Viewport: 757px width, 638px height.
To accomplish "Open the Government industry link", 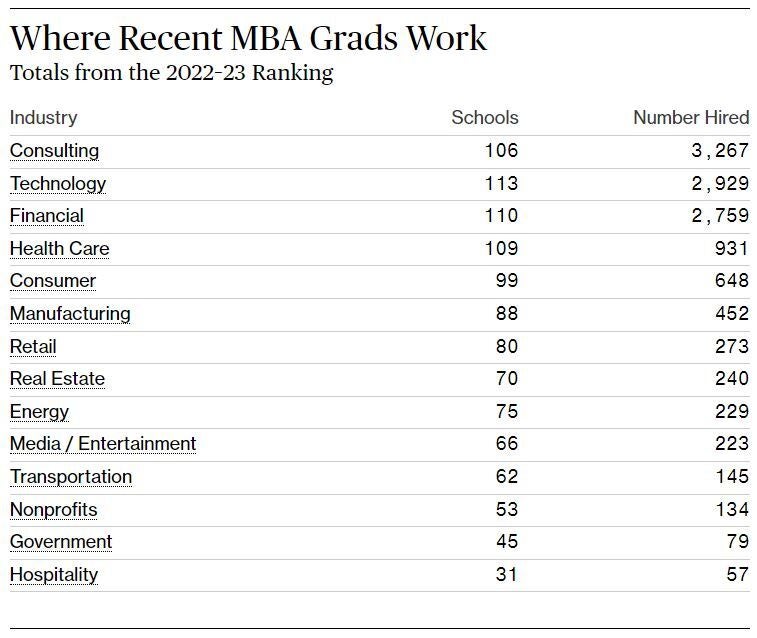I will pos(61,541).
